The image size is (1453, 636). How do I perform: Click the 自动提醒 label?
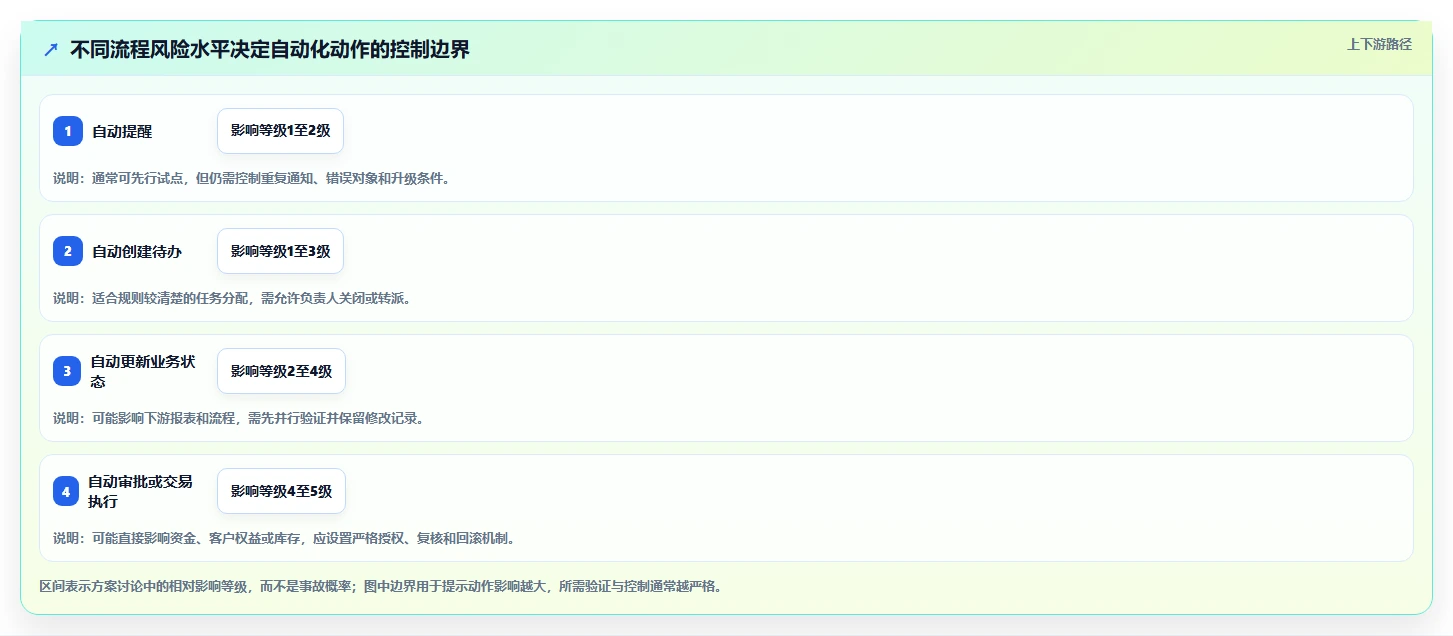(122, 131)
